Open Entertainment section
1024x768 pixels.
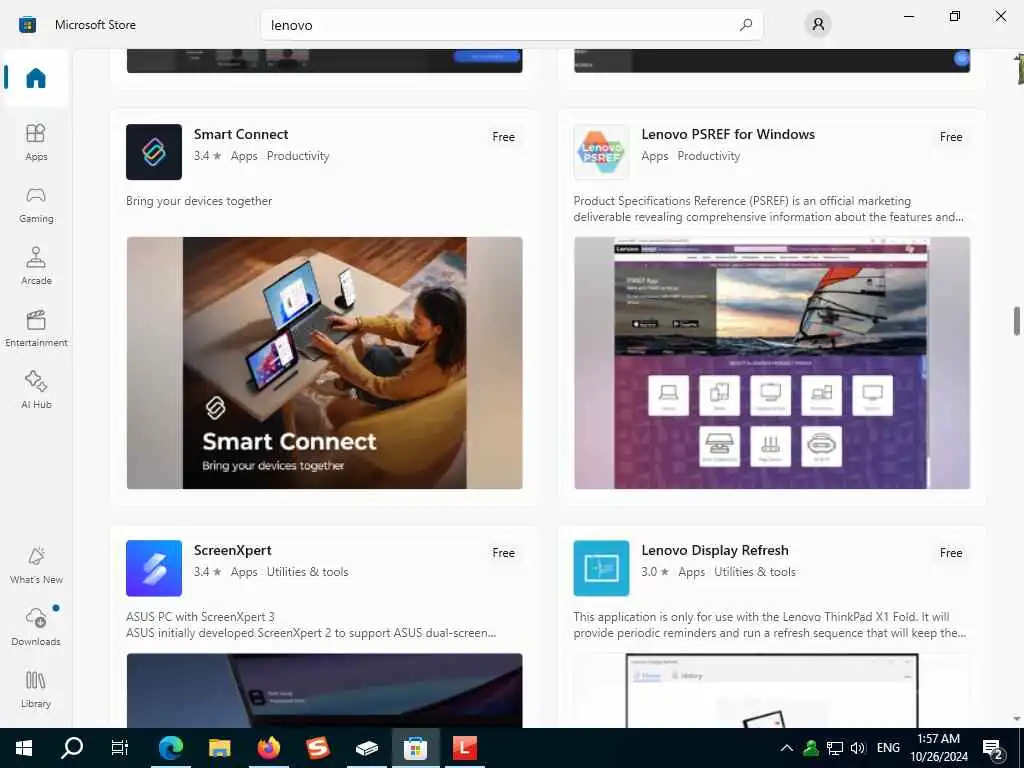[x=36, y=328]
